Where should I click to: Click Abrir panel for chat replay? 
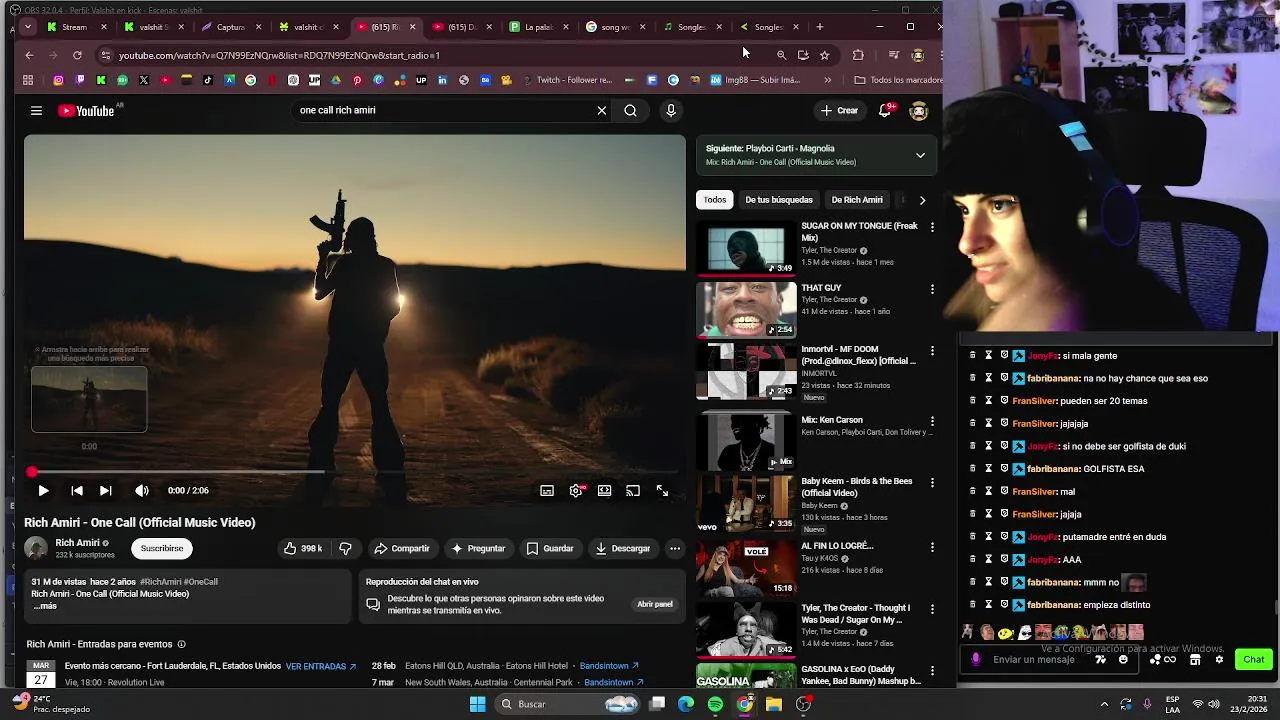pos(655,605)
